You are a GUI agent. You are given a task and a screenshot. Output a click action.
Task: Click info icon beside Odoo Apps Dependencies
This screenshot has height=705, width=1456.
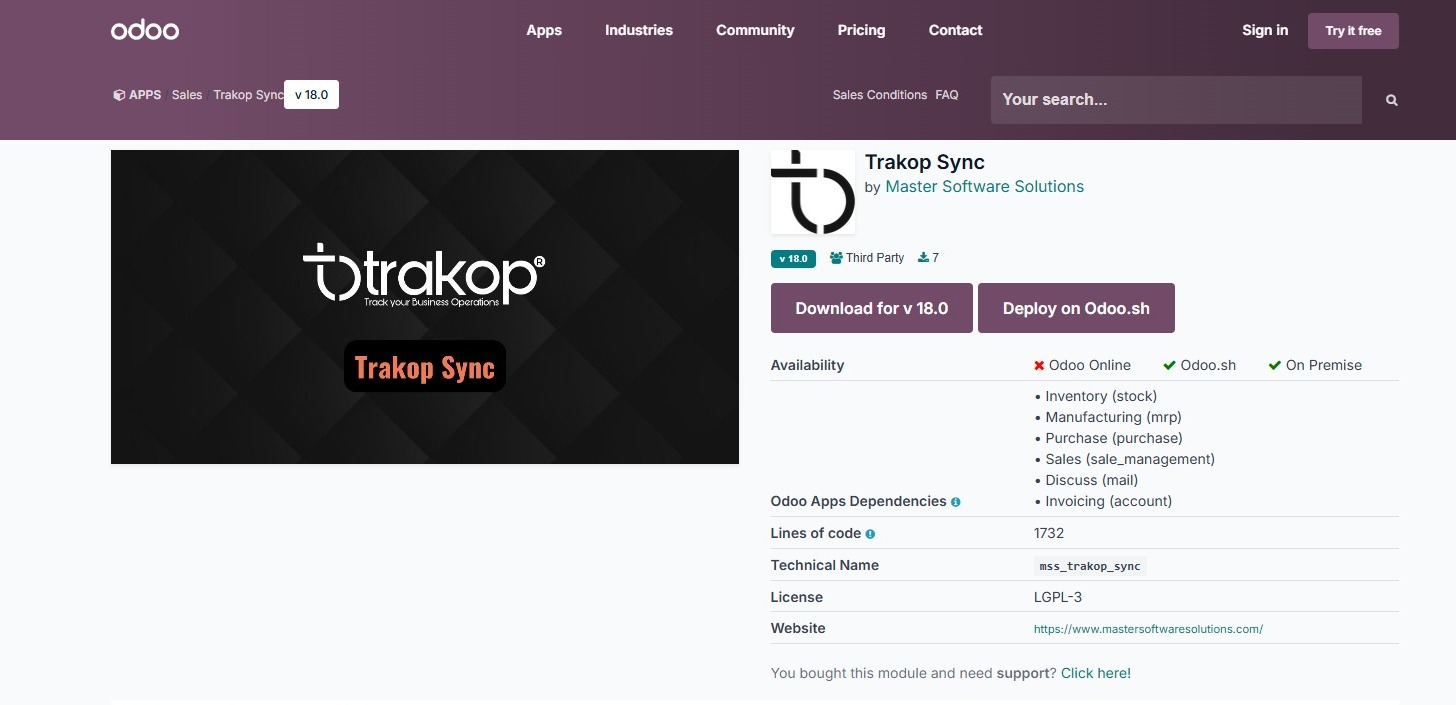956,502
